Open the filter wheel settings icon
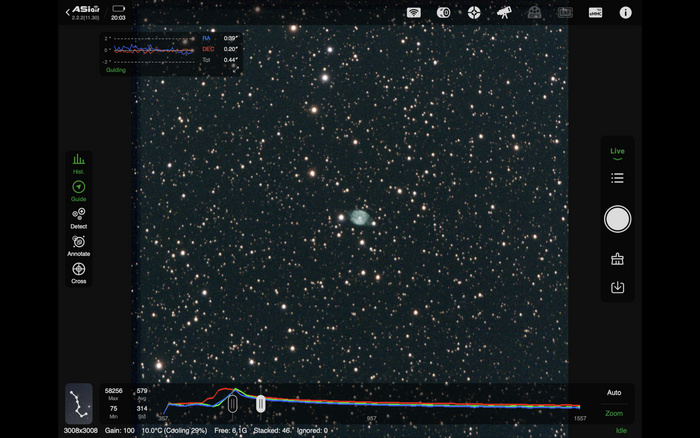The width and height of the screenshot is (700, 438). [534, 13]
